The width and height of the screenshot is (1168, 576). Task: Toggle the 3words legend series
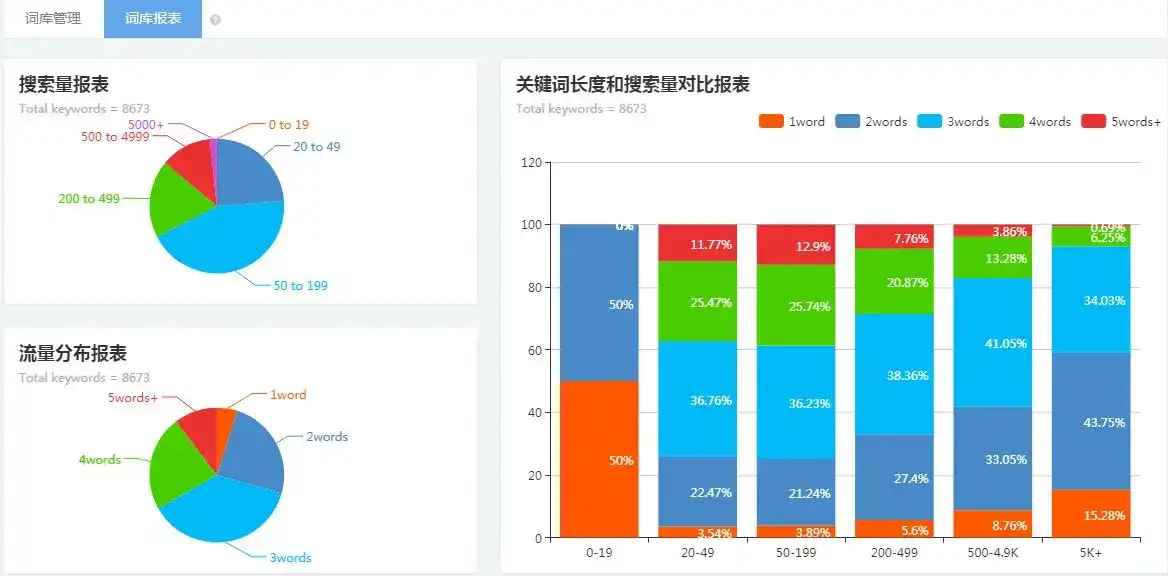click(953, 121)
